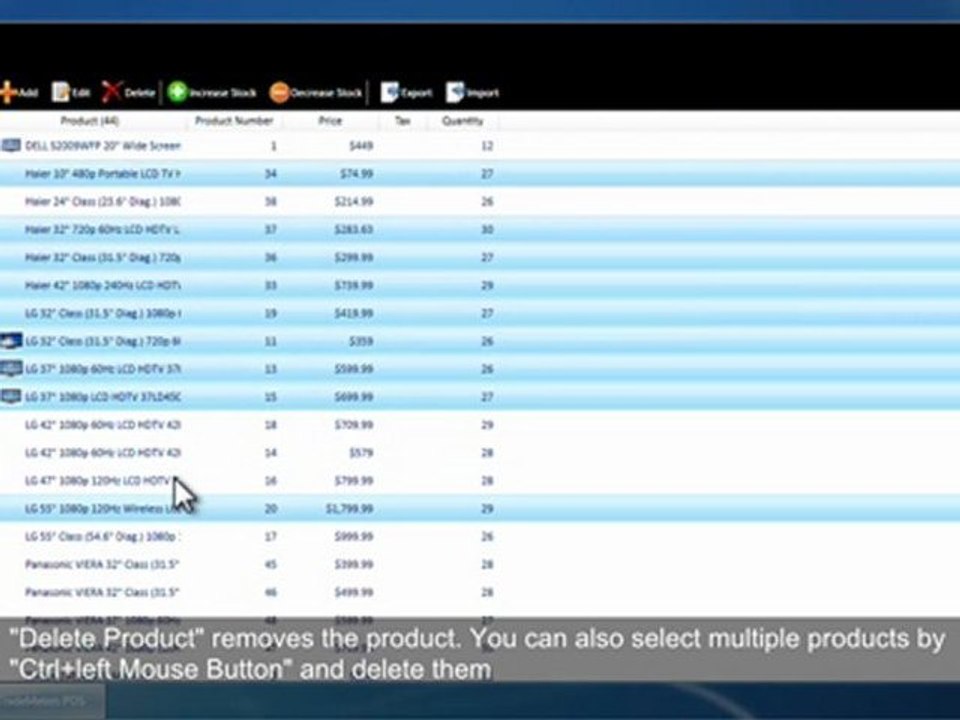Select the Haier 24" Class (23.6" Diag.) row
Viewport: 960px width, 720px height.
pyautogui.click(x=480, y=201)
